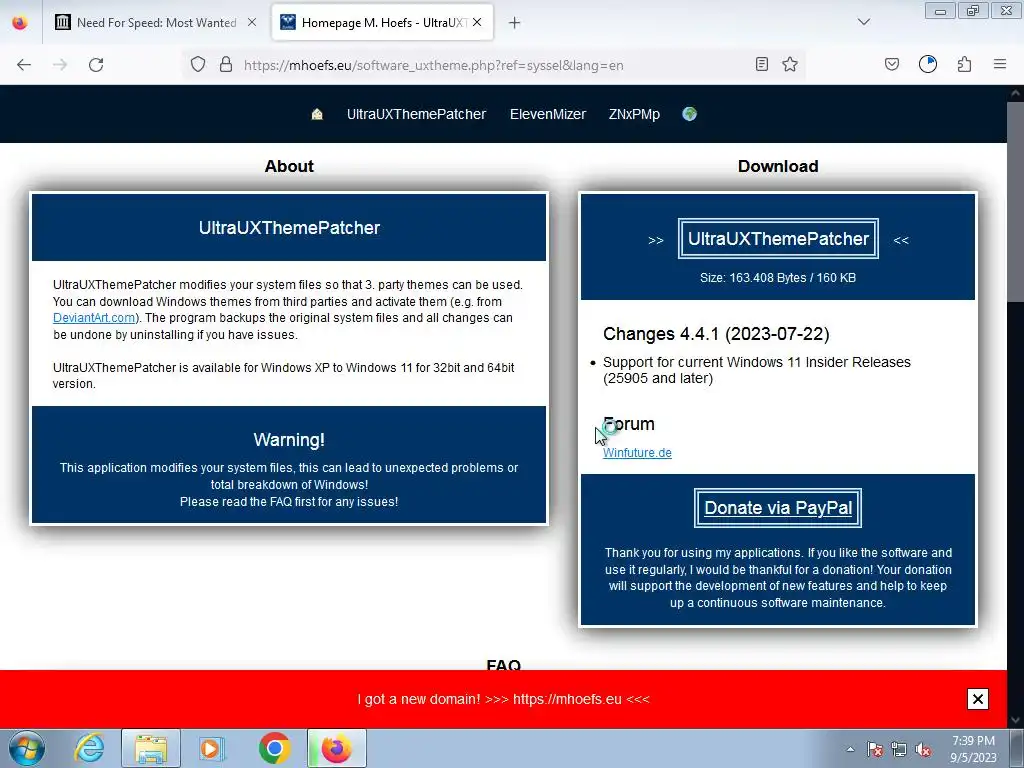Reload the current page

click(96, 65)
